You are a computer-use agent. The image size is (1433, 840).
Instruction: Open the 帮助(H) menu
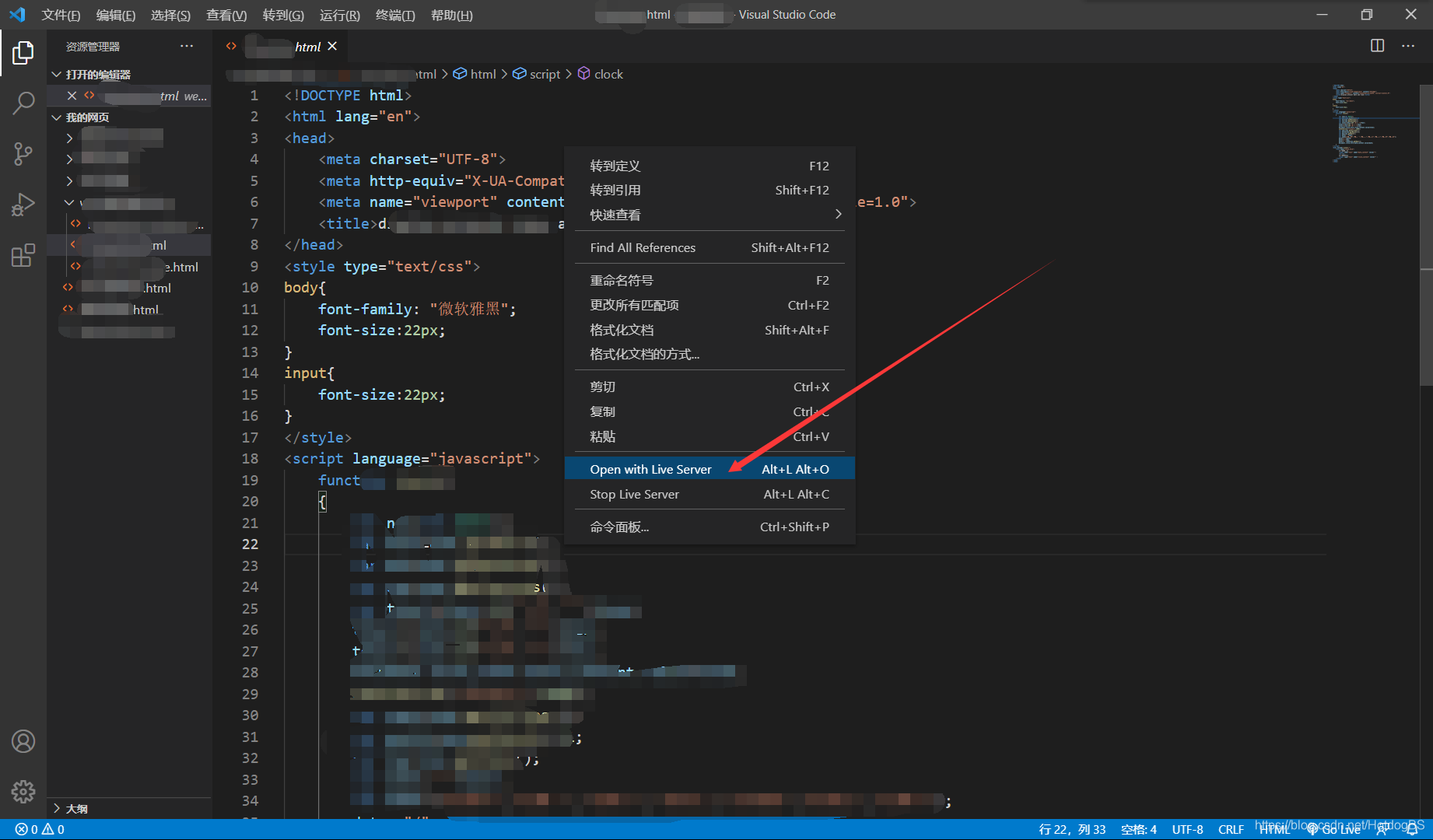[452, 15]
